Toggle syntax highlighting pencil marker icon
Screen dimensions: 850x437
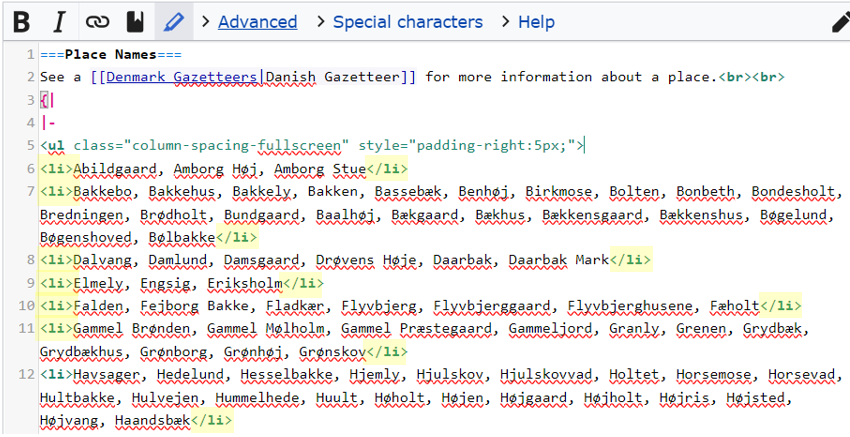click(173, 22)
